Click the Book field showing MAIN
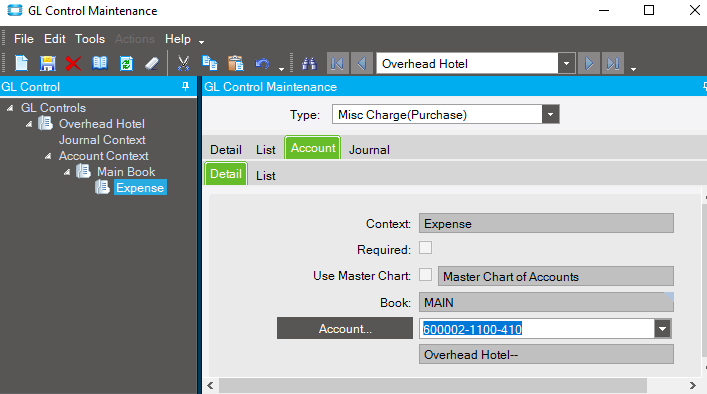Viewport: 707px width, 394px height. (546, 302)
